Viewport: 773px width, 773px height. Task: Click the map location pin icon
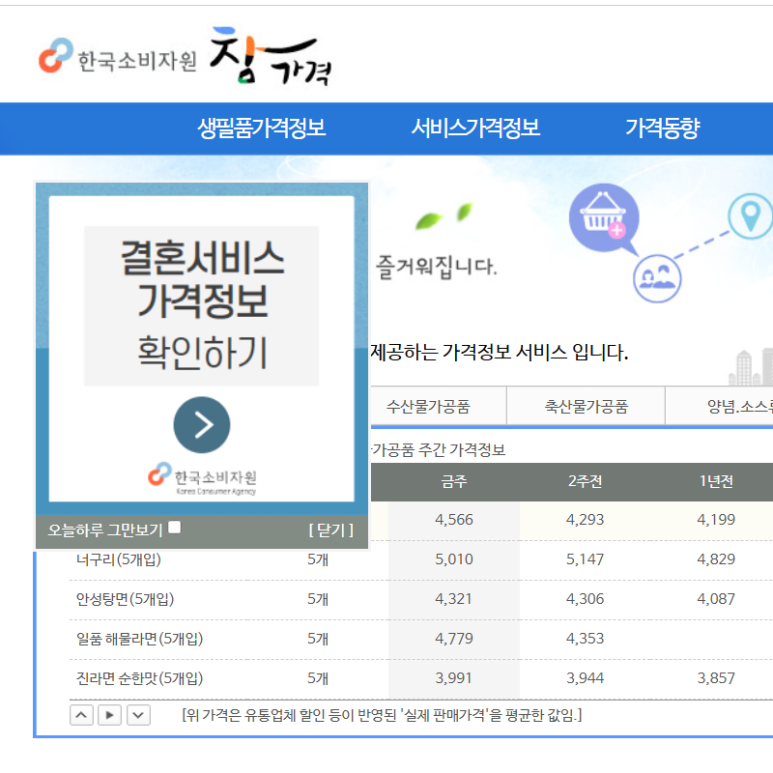point(750,216)
